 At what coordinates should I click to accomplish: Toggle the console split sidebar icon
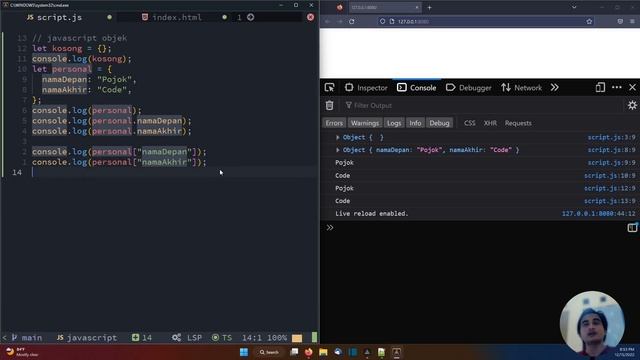(x=632, y=227)
